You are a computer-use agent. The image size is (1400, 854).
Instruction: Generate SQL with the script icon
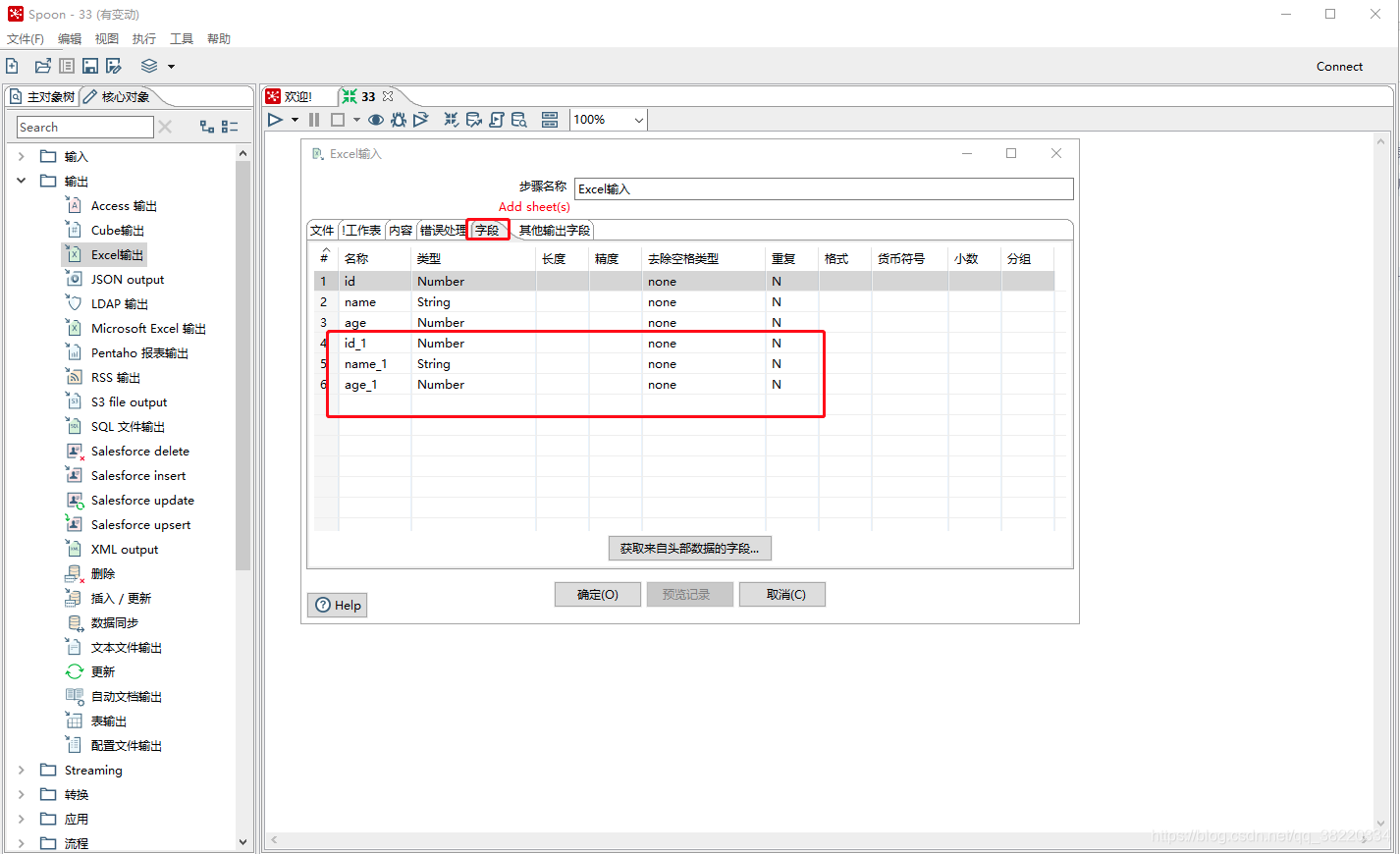click(x=497, y=120)
